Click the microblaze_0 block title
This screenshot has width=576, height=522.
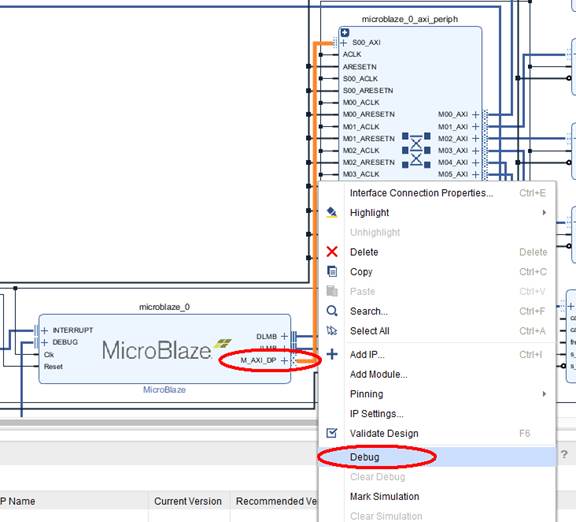164,307
